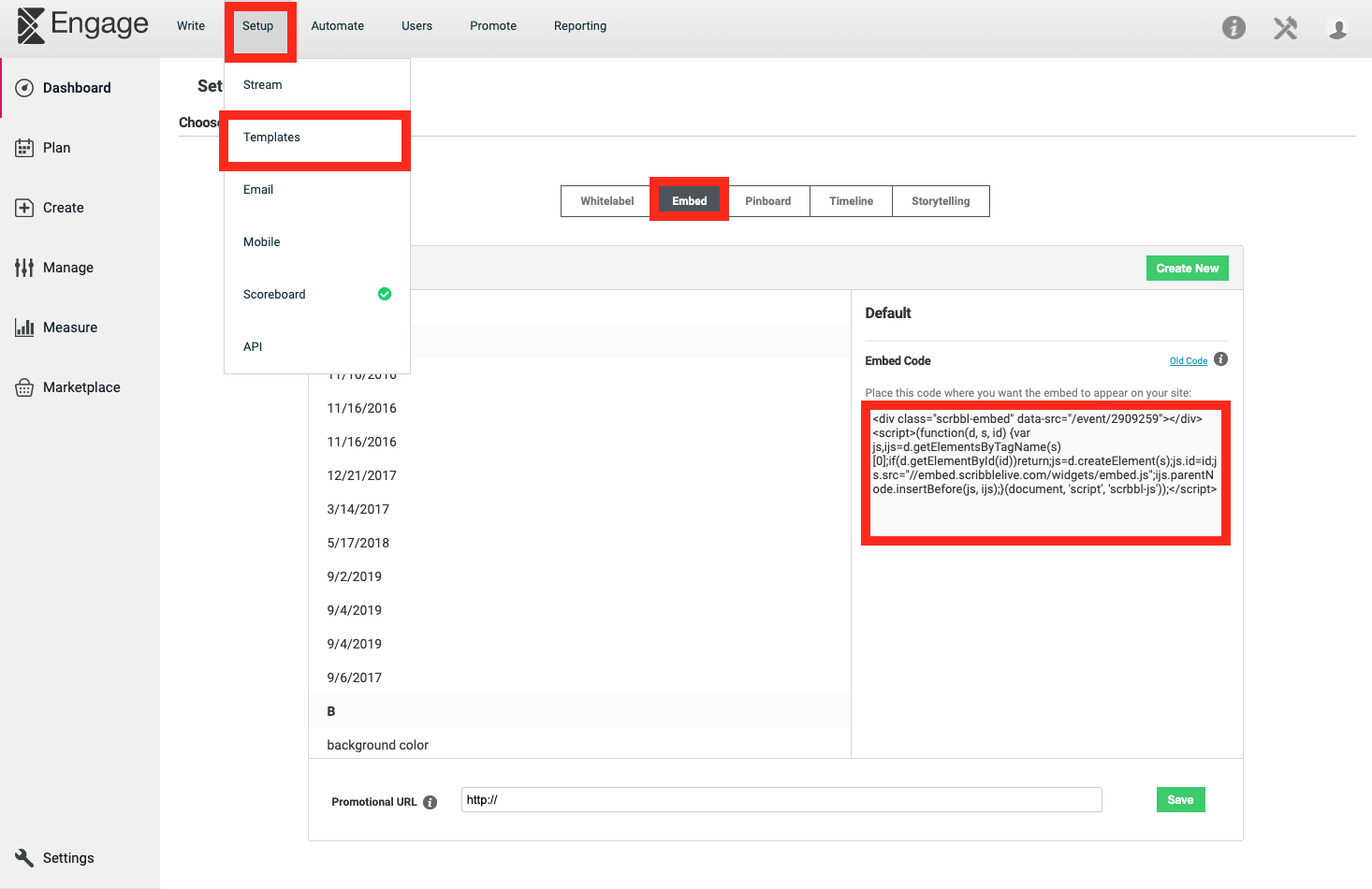Open the tools icon in top bar

pos(1285,28)
